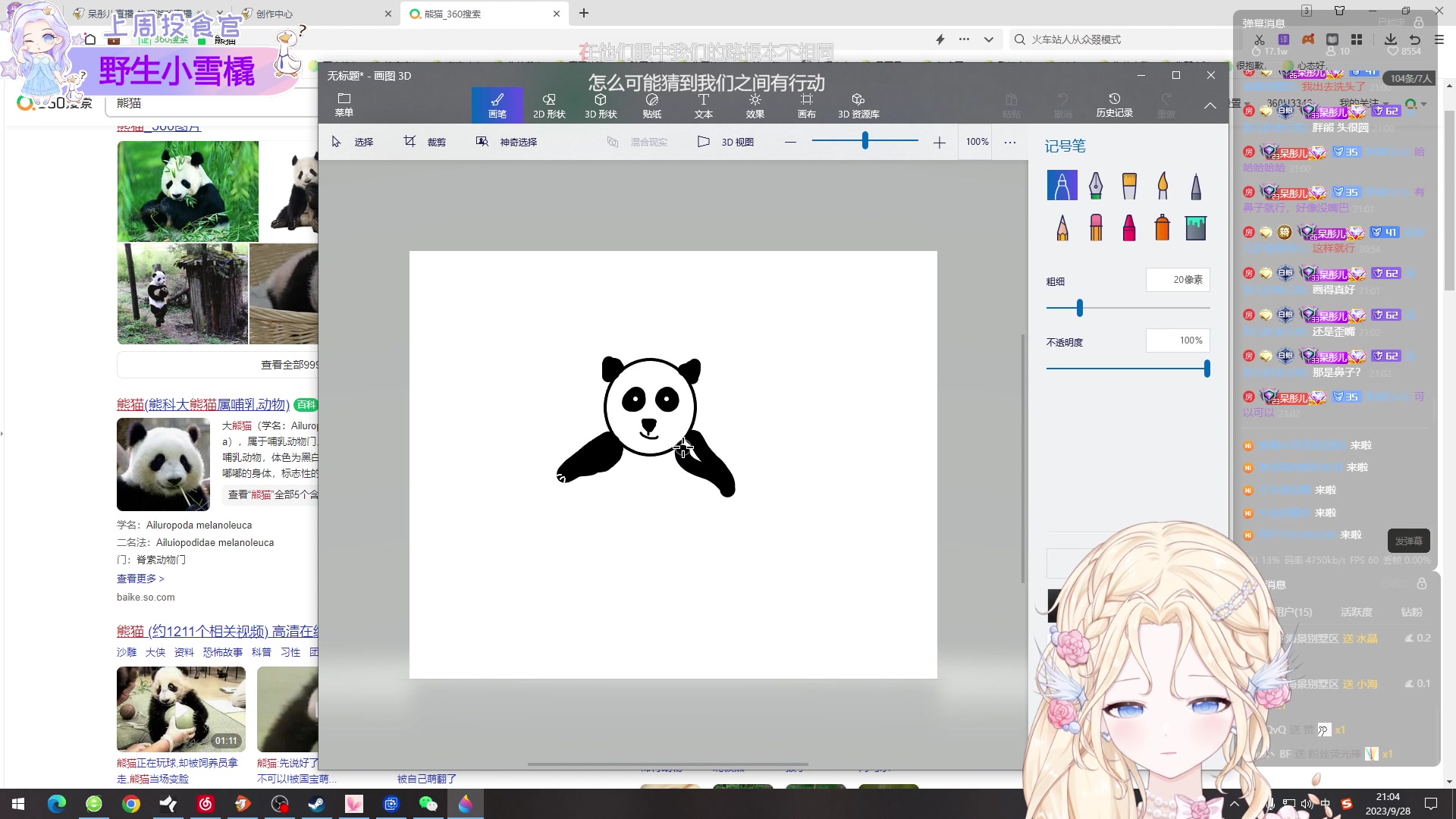This screenshot has height=819, width=1456.
Task: Open a new browser tab
Action: coord(584,13)
